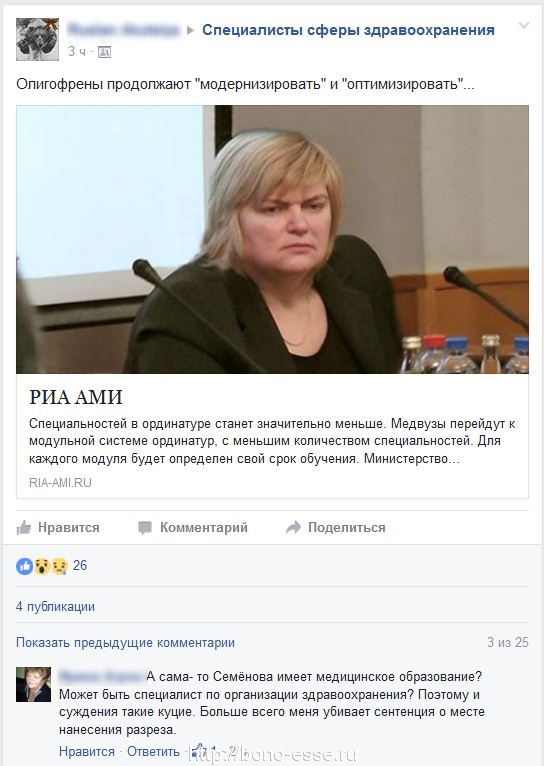Open the 4 публикации shares link
The width and height of the screenshot is (544, 766).
(x=55, y=607)
